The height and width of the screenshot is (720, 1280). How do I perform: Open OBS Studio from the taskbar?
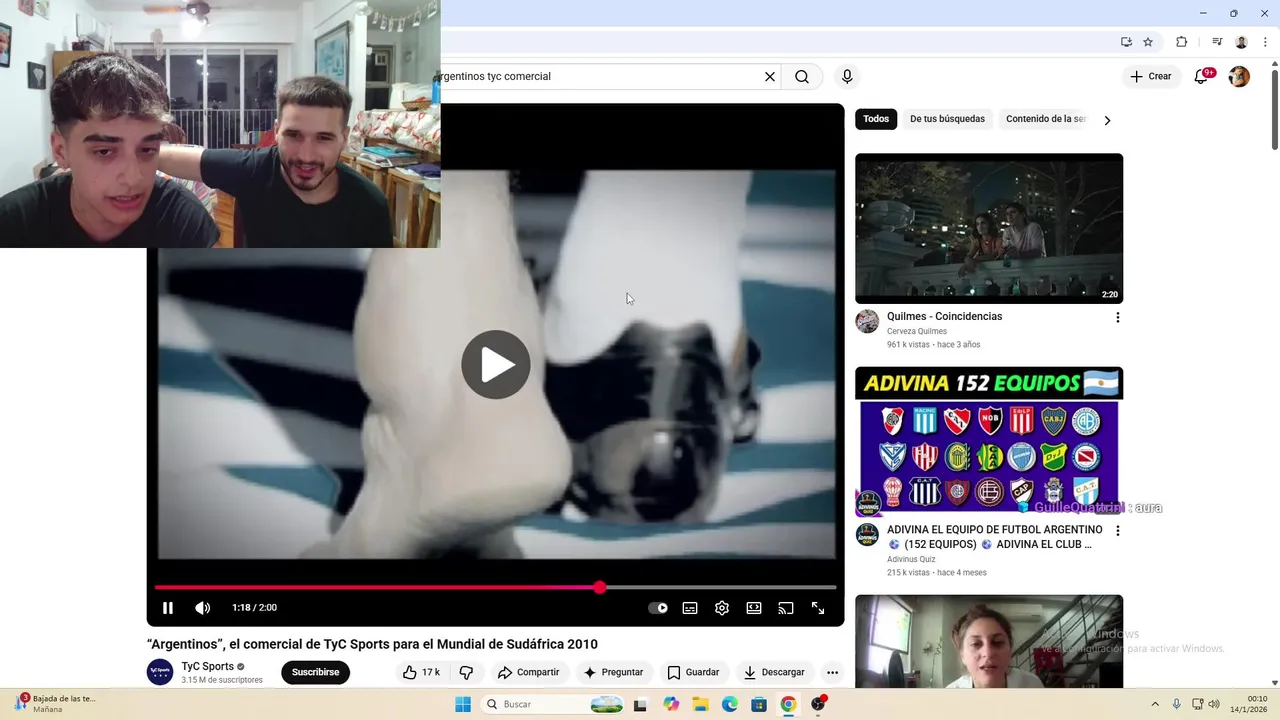(819, 704)
